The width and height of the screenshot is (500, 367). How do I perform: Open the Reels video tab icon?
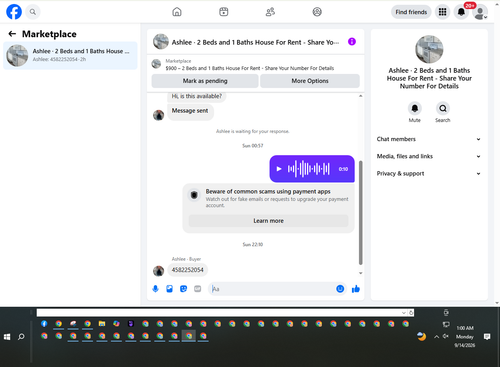click(224, 12)
